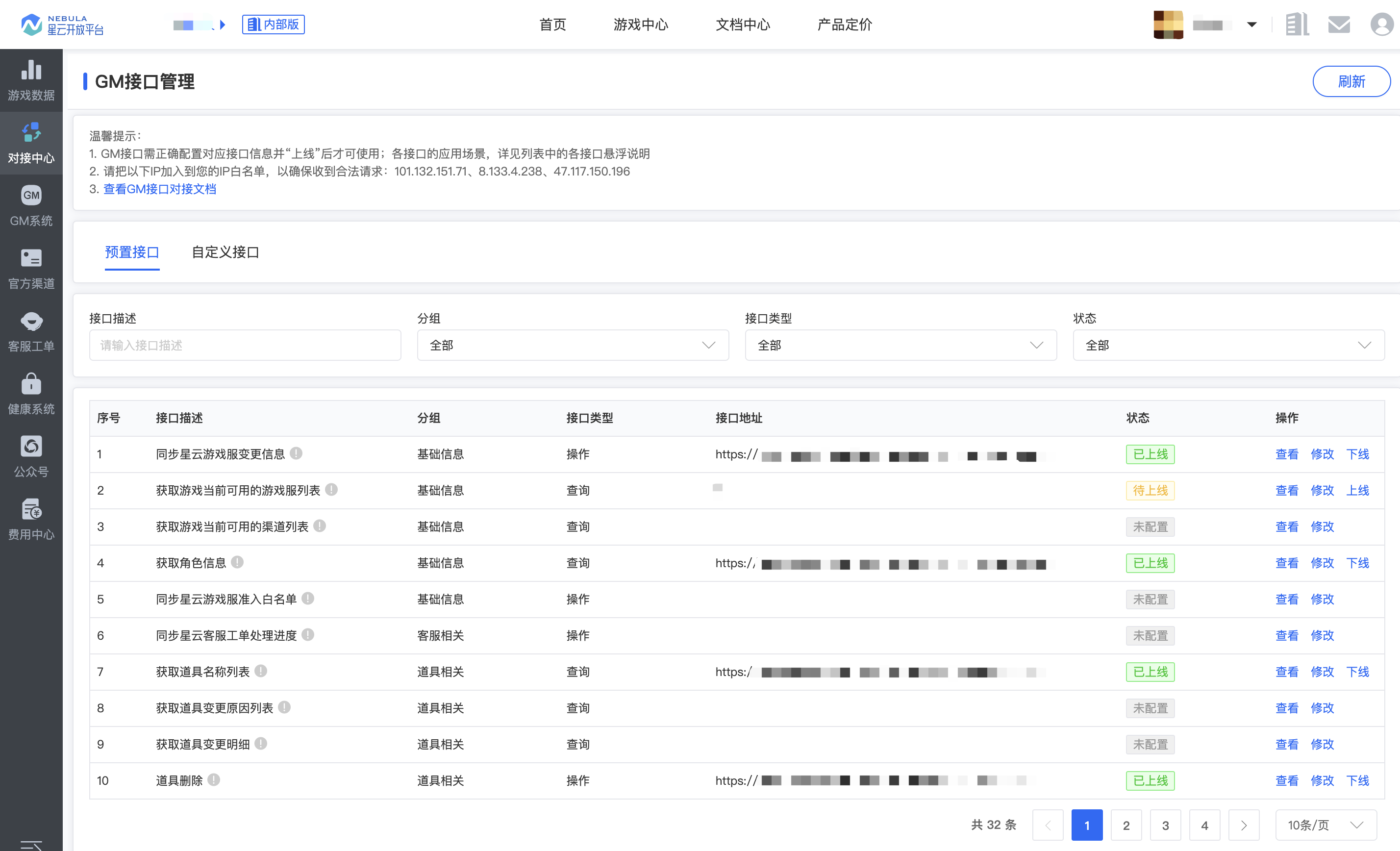Open the mail envelope icon in header
Screen dimensions: 1400x851
[1339, 25]
